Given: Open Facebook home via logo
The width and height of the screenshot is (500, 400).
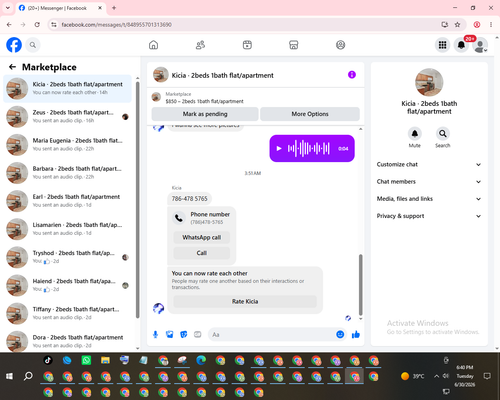Looking at the screenshot, I should coord(14,45).
